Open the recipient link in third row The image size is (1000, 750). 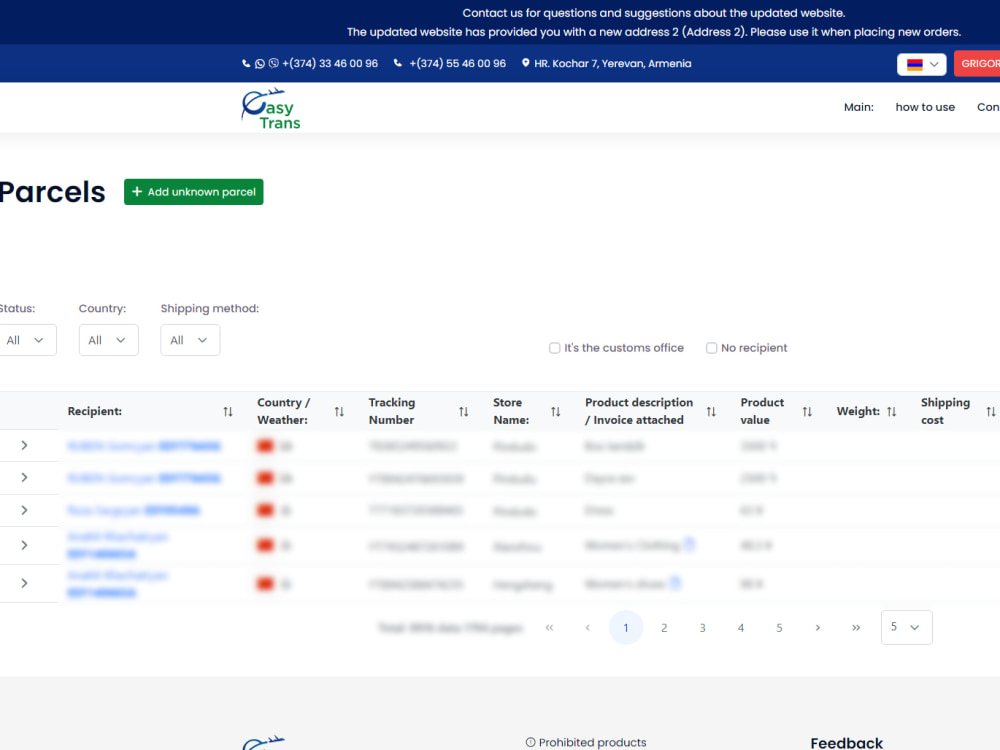click(133, 510)
